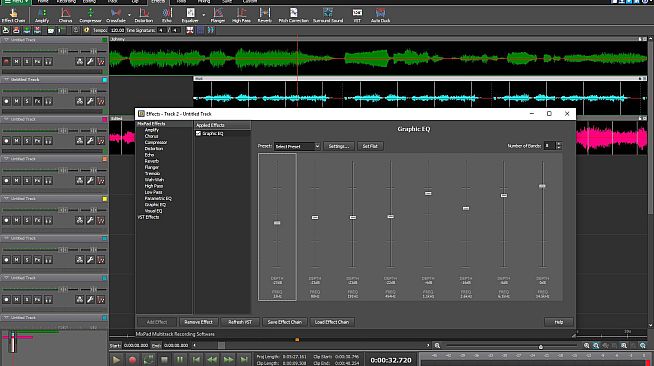654x366 pixels.
Task: Expand the Equalizer dropdown arrow
Action: (204, 15)
